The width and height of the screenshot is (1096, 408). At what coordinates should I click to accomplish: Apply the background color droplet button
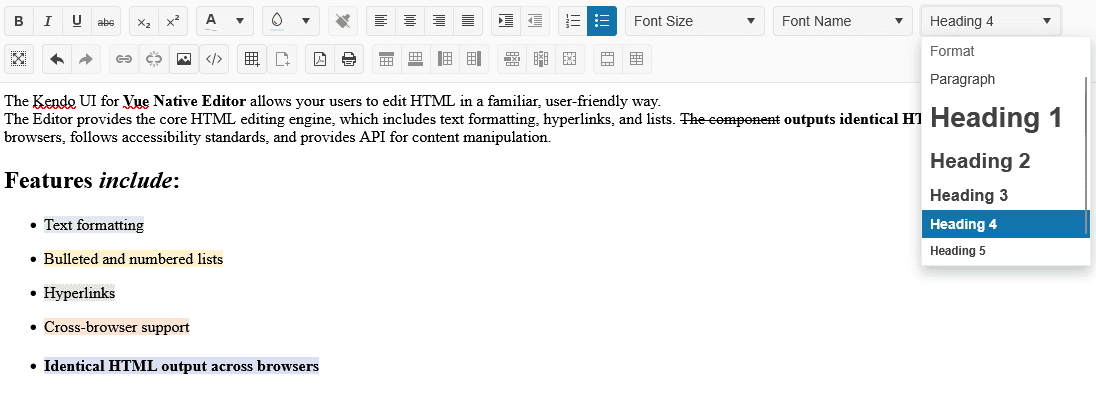277,21
